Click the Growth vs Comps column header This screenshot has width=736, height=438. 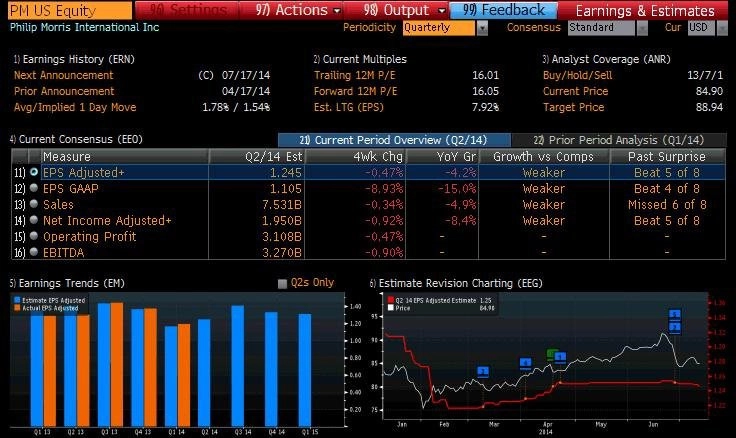point(544,156)
